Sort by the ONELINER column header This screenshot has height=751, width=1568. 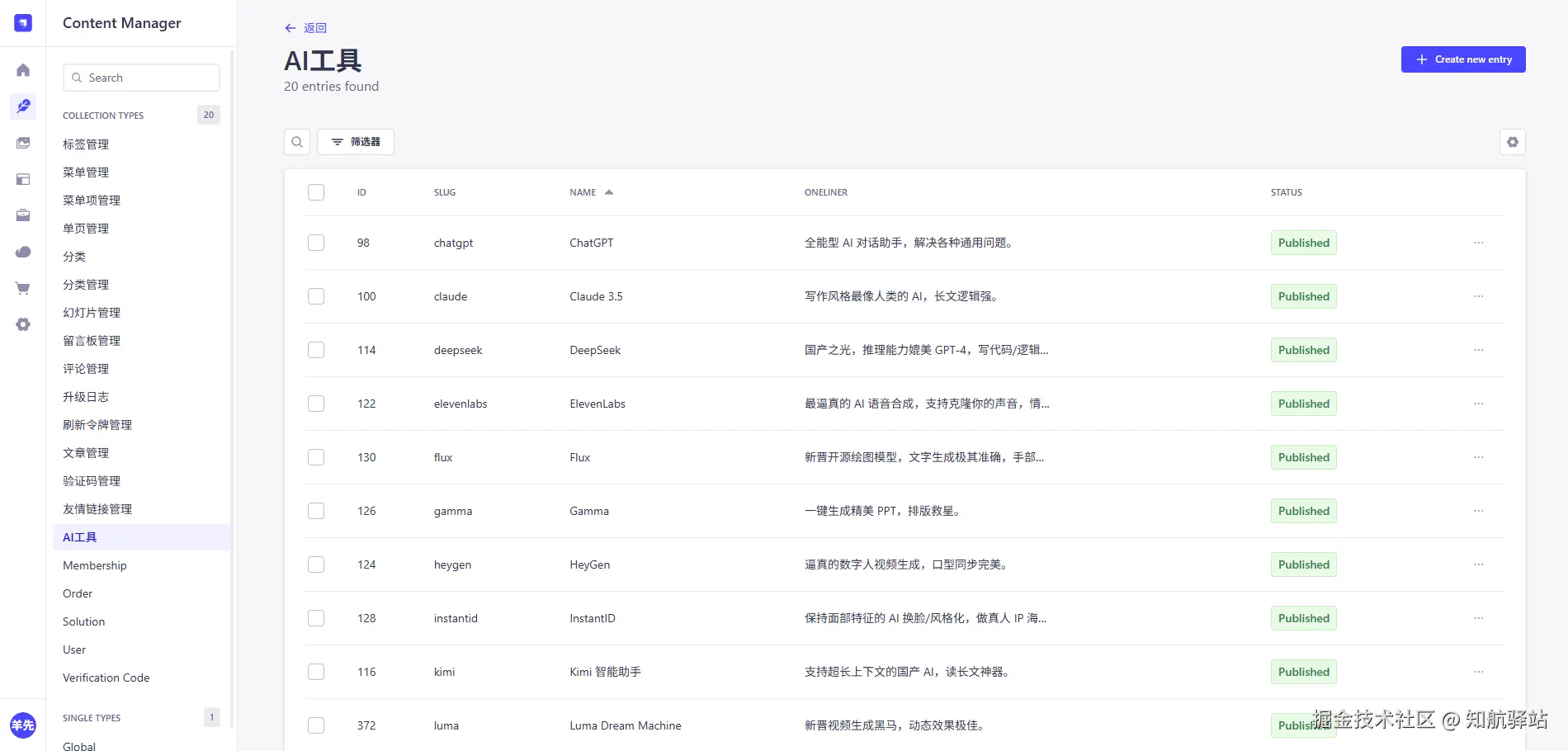click(826, 192)
